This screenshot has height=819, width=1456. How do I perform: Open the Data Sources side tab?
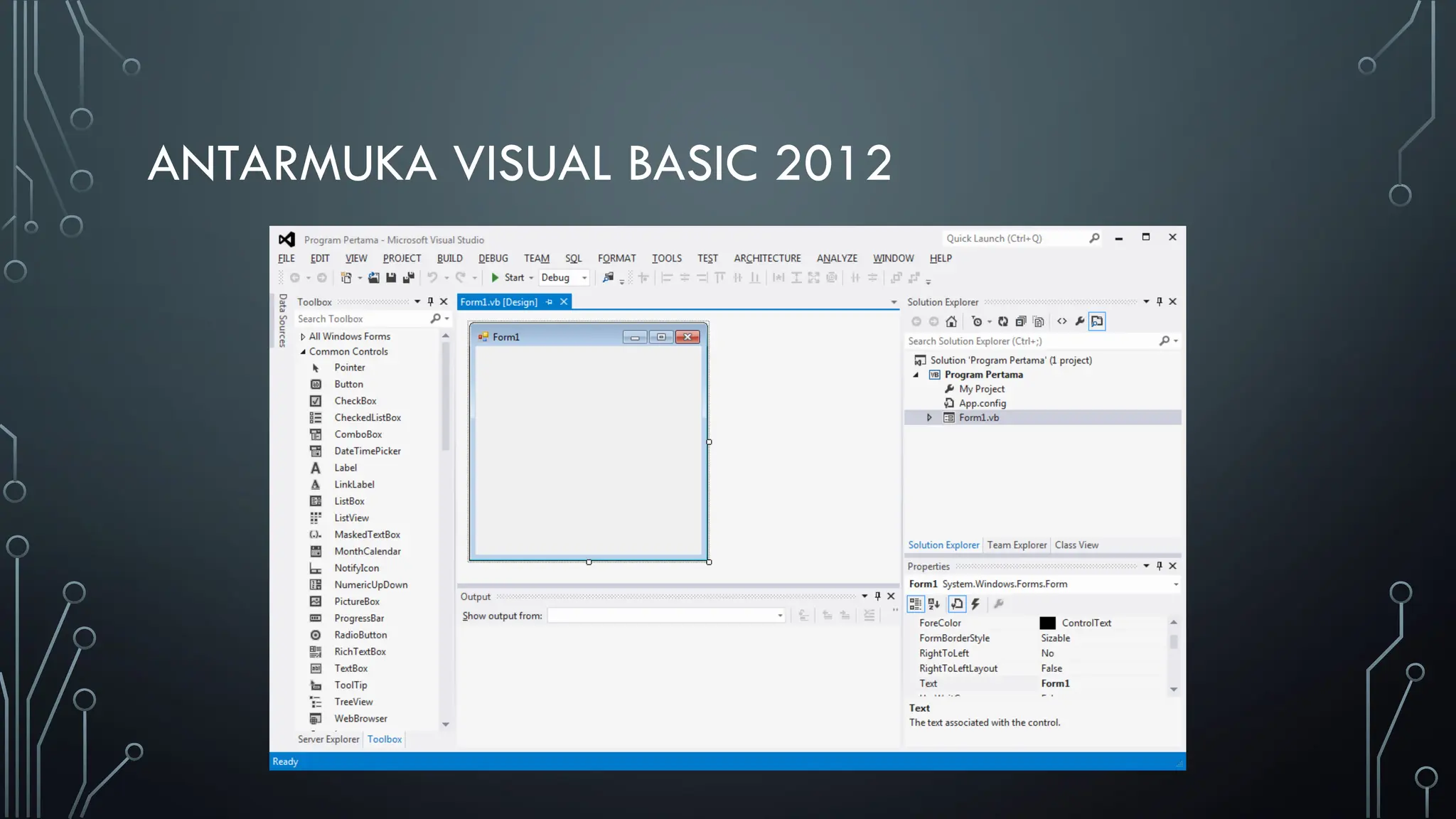[x=282, y=321]
